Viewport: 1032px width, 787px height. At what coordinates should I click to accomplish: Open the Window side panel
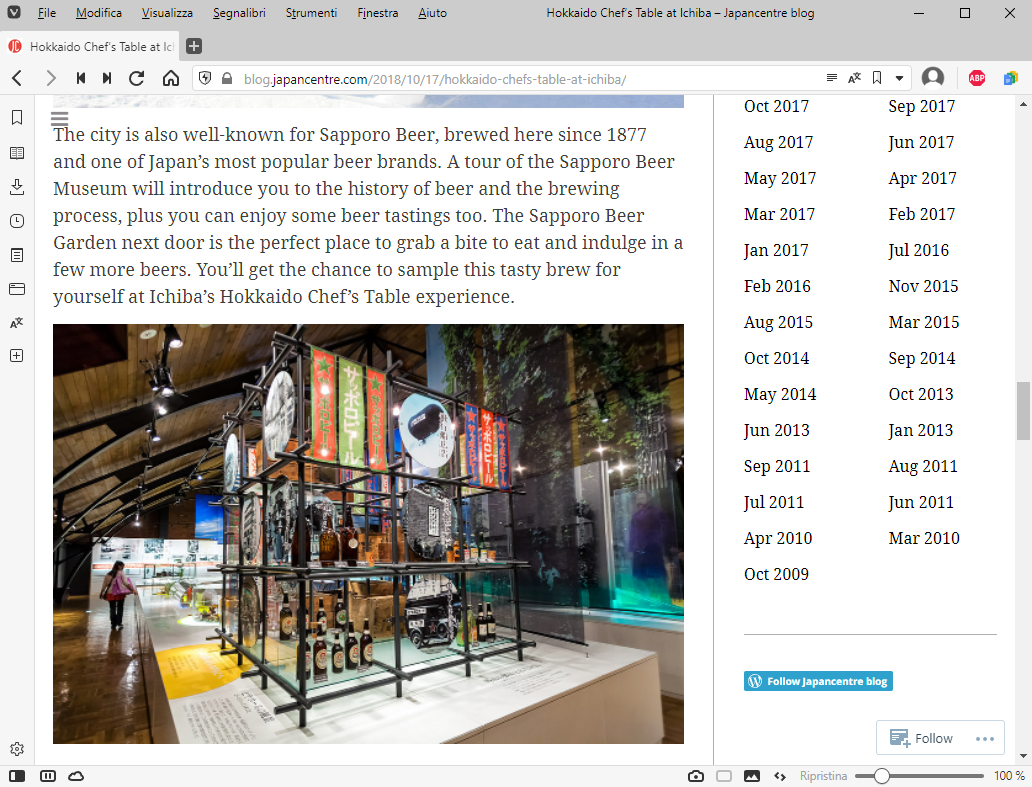coord(17,289)
